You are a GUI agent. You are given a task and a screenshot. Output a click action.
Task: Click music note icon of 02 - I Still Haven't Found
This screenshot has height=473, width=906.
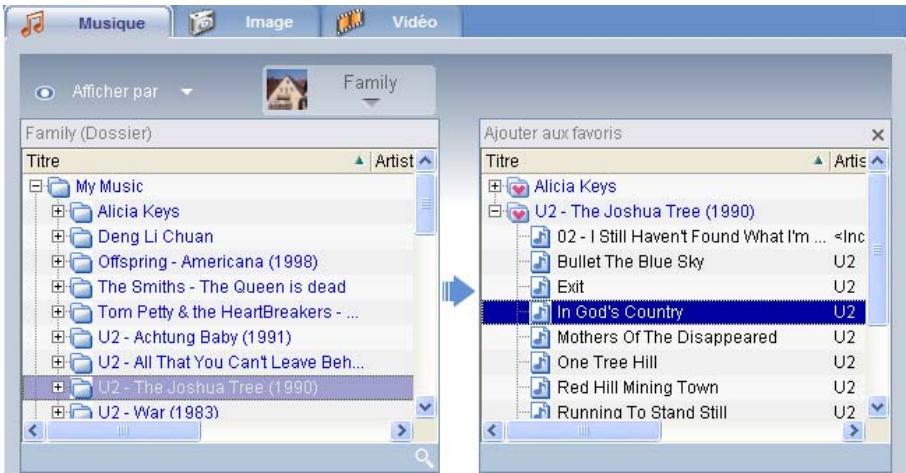point(540,236)
